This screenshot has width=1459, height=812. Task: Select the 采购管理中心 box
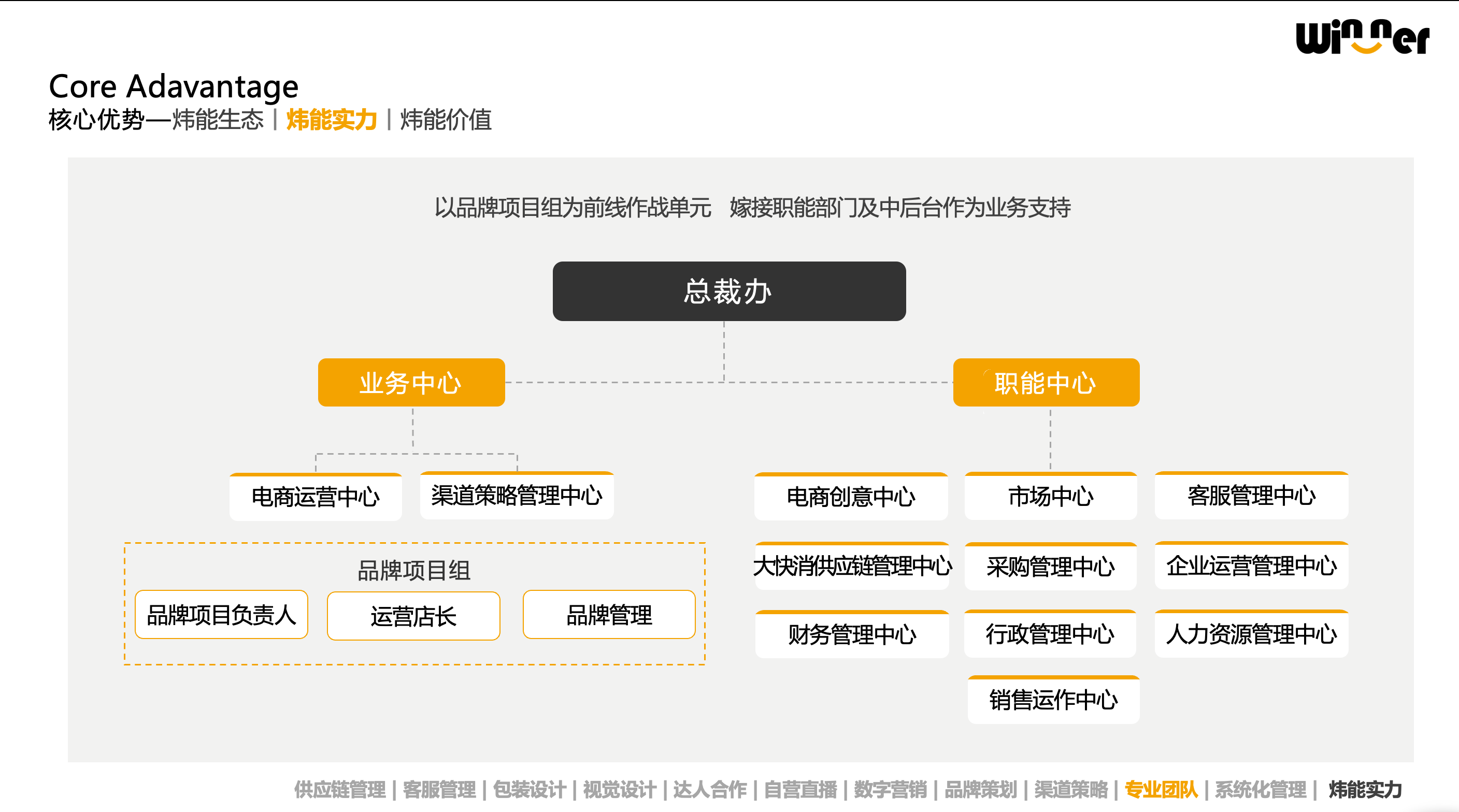tap(1051, 566)
